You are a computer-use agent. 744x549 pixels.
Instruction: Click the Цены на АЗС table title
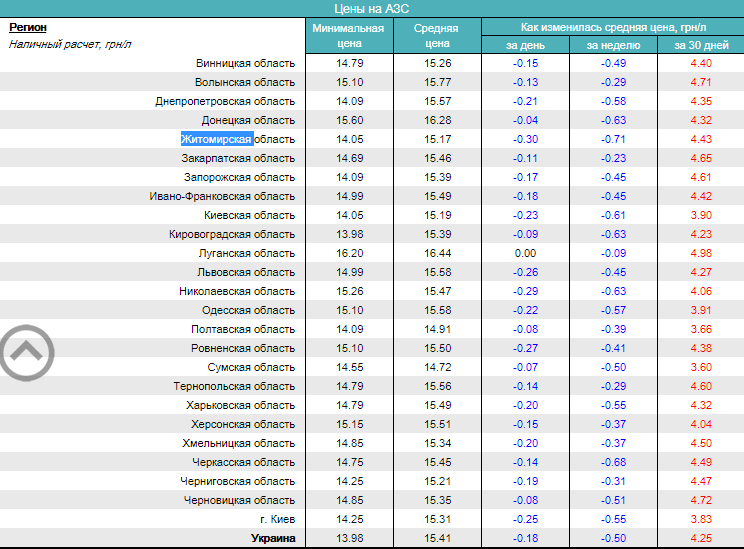tap(371, 8)
